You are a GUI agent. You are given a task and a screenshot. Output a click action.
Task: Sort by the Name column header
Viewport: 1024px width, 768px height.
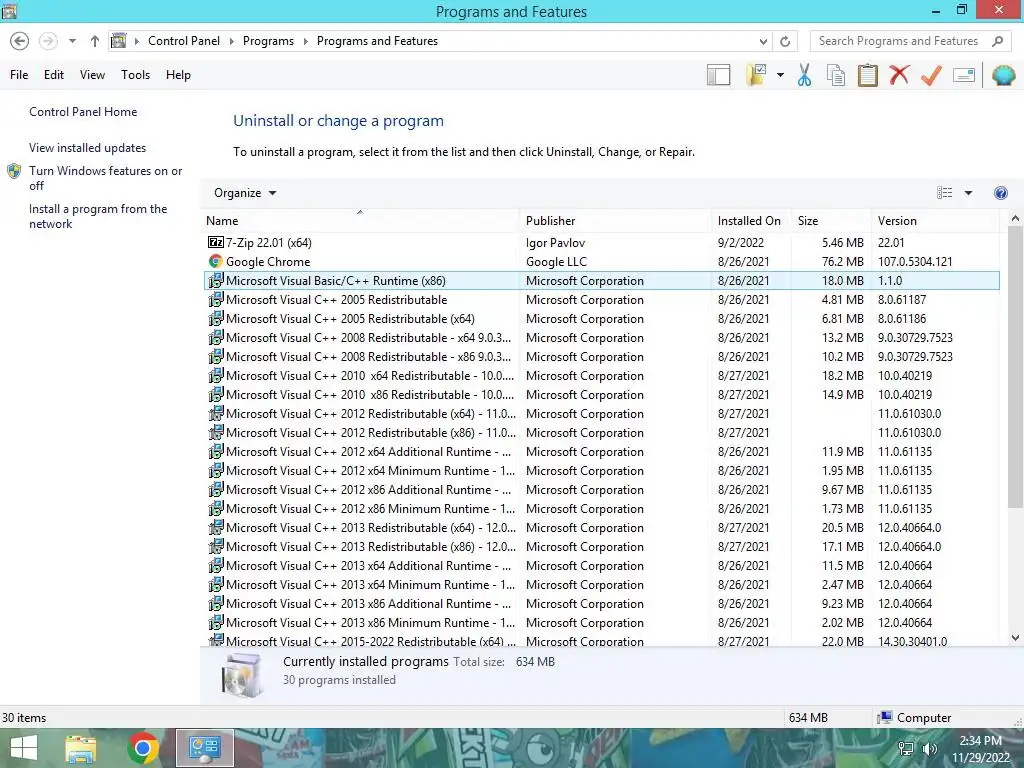pyautogui.click(x=360, y=221)
